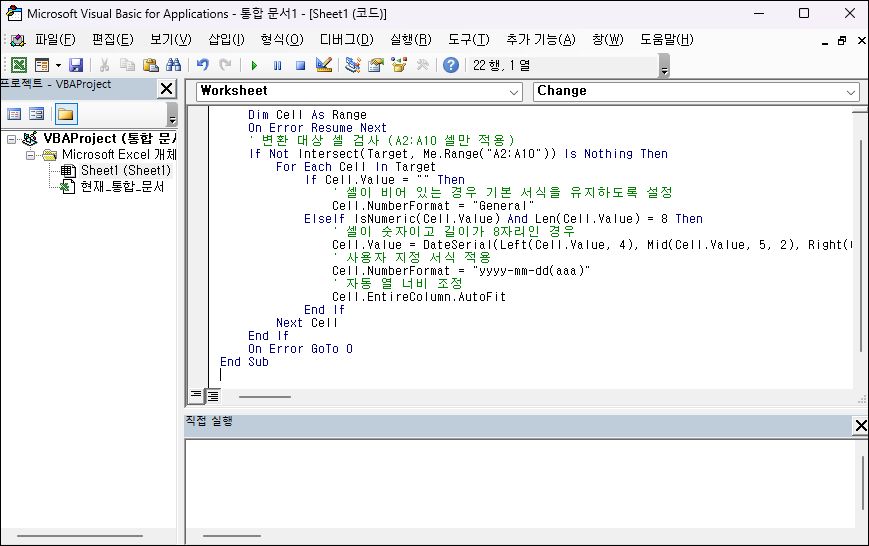
Task: Run the macro with the green play icon
Action: click(254, 65)
